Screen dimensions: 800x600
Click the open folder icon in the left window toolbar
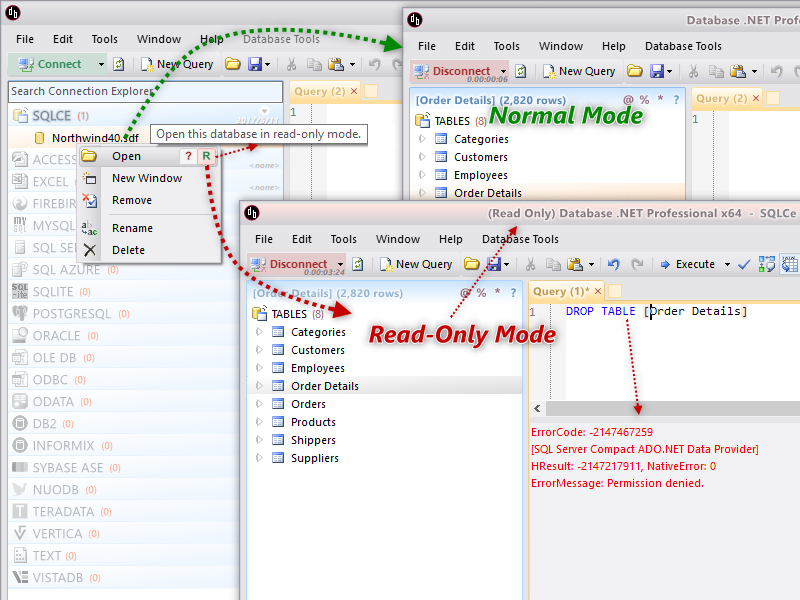click(233, 64)
